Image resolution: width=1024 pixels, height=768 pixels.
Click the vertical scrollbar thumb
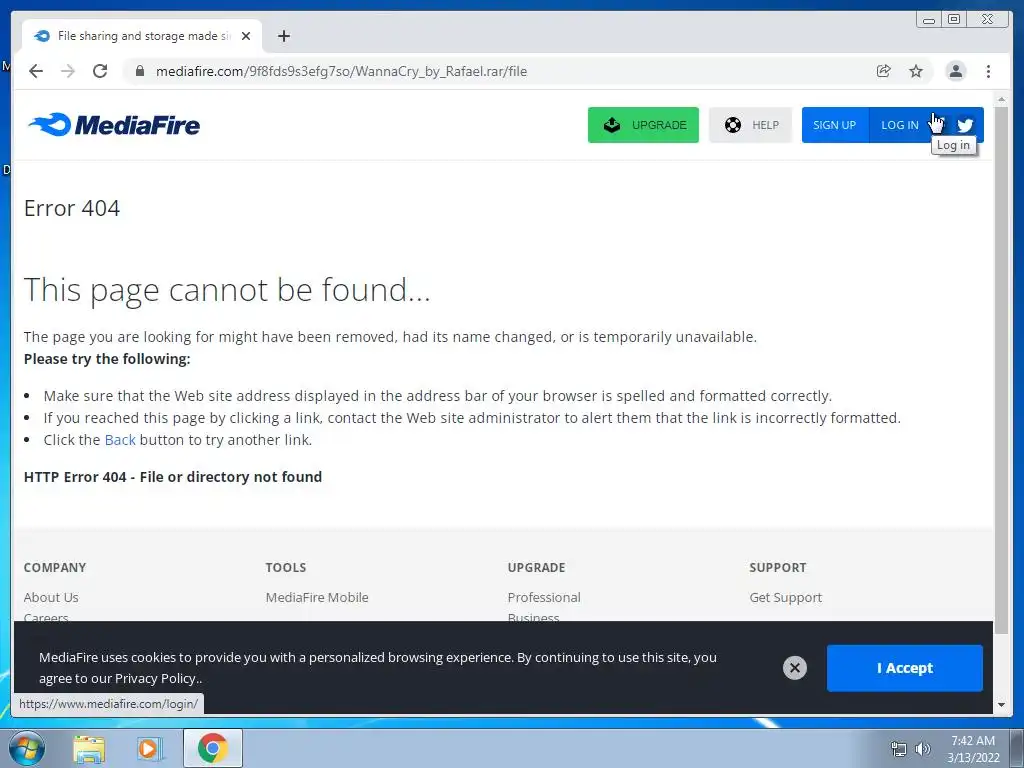pos(1002,369)
